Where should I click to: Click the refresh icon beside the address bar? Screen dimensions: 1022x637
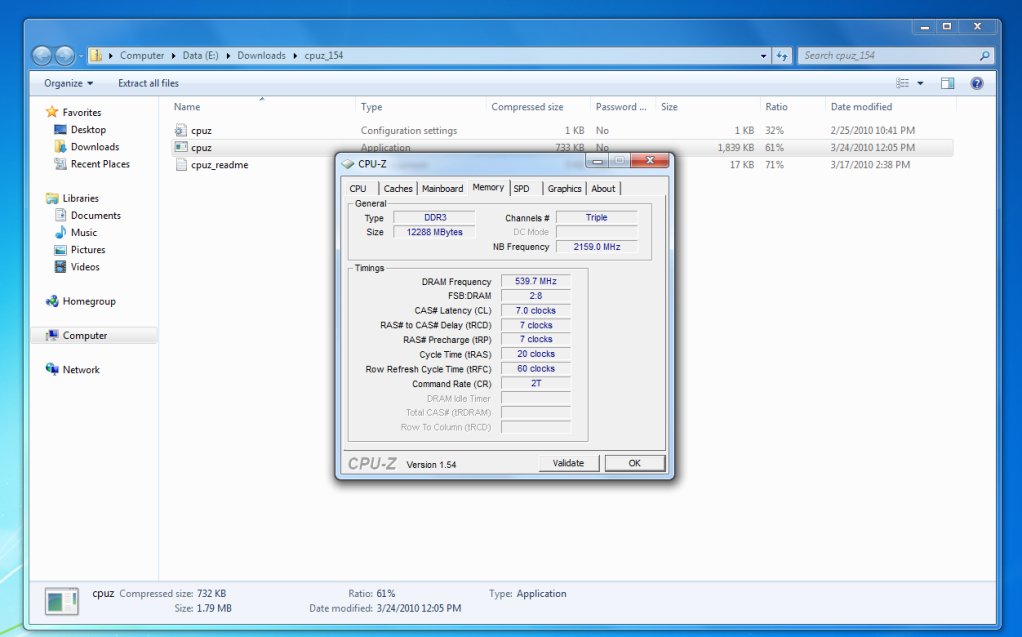click(x=782, y=56)
